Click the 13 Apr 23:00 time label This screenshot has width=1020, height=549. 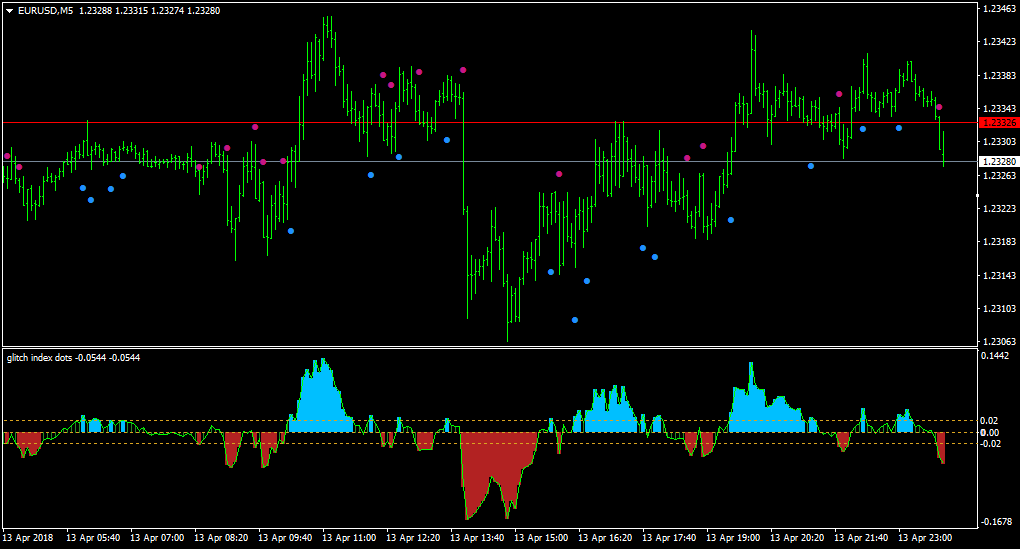pyautogui.click(x=925, y=538)
